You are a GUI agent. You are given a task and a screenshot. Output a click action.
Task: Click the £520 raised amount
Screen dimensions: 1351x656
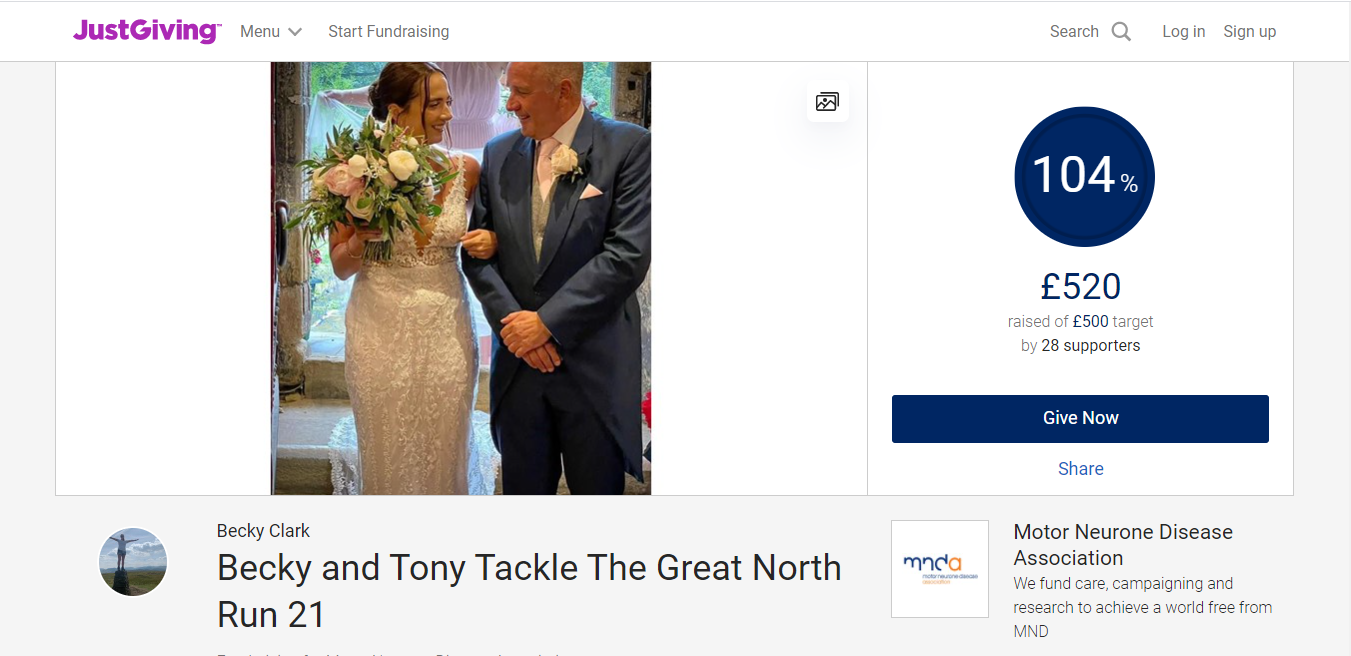click(x=1080, y=287)
